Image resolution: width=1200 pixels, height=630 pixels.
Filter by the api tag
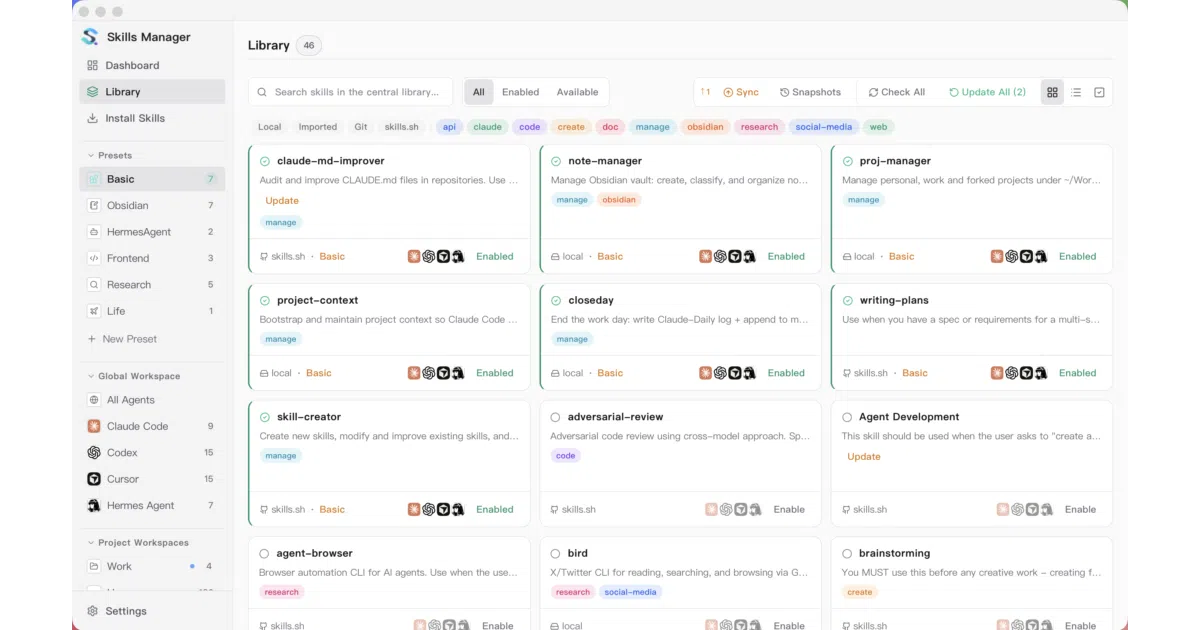(x=450, y=127)
